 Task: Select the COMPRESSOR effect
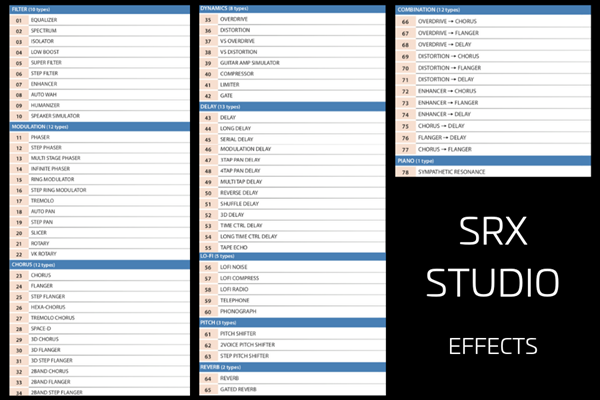pyautogui.click(x=292, y=74)
